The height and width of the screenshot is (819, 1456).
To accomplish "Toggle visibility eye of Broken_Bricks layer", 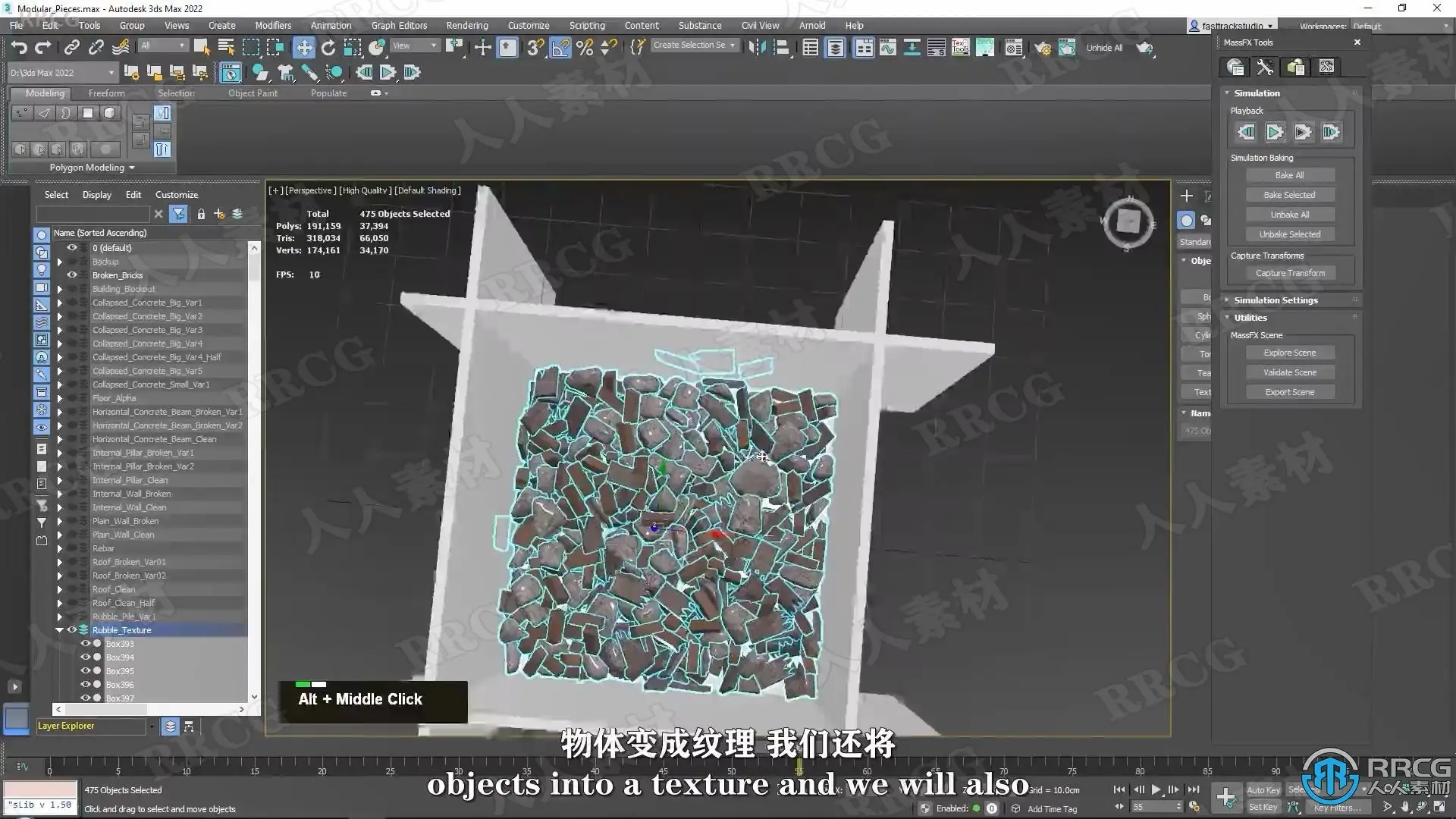I will pos(72,275).
